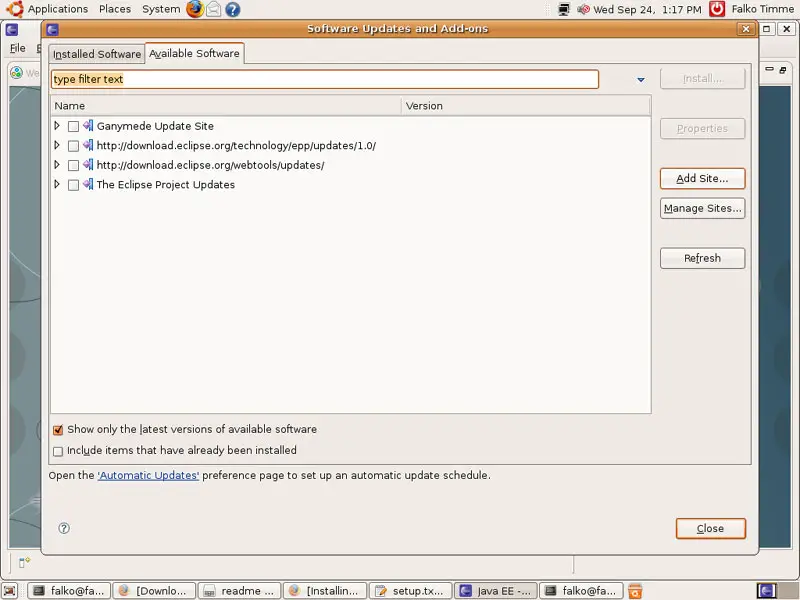The height and width of the screenshot is (600, 800).
Task: Open the System menu
Action: tap(161, 9)
